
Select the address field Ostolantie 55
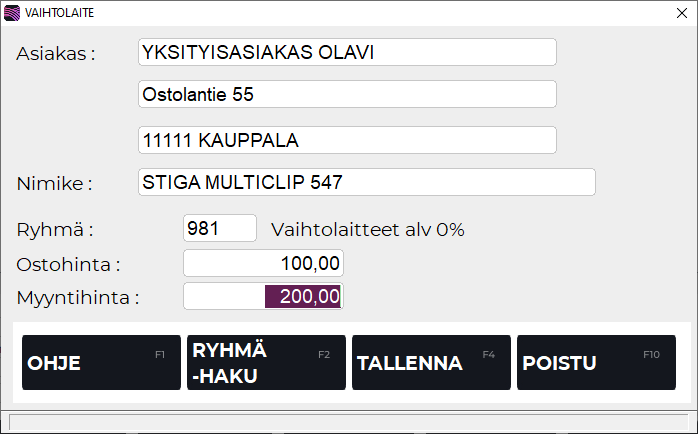(346, 95)
